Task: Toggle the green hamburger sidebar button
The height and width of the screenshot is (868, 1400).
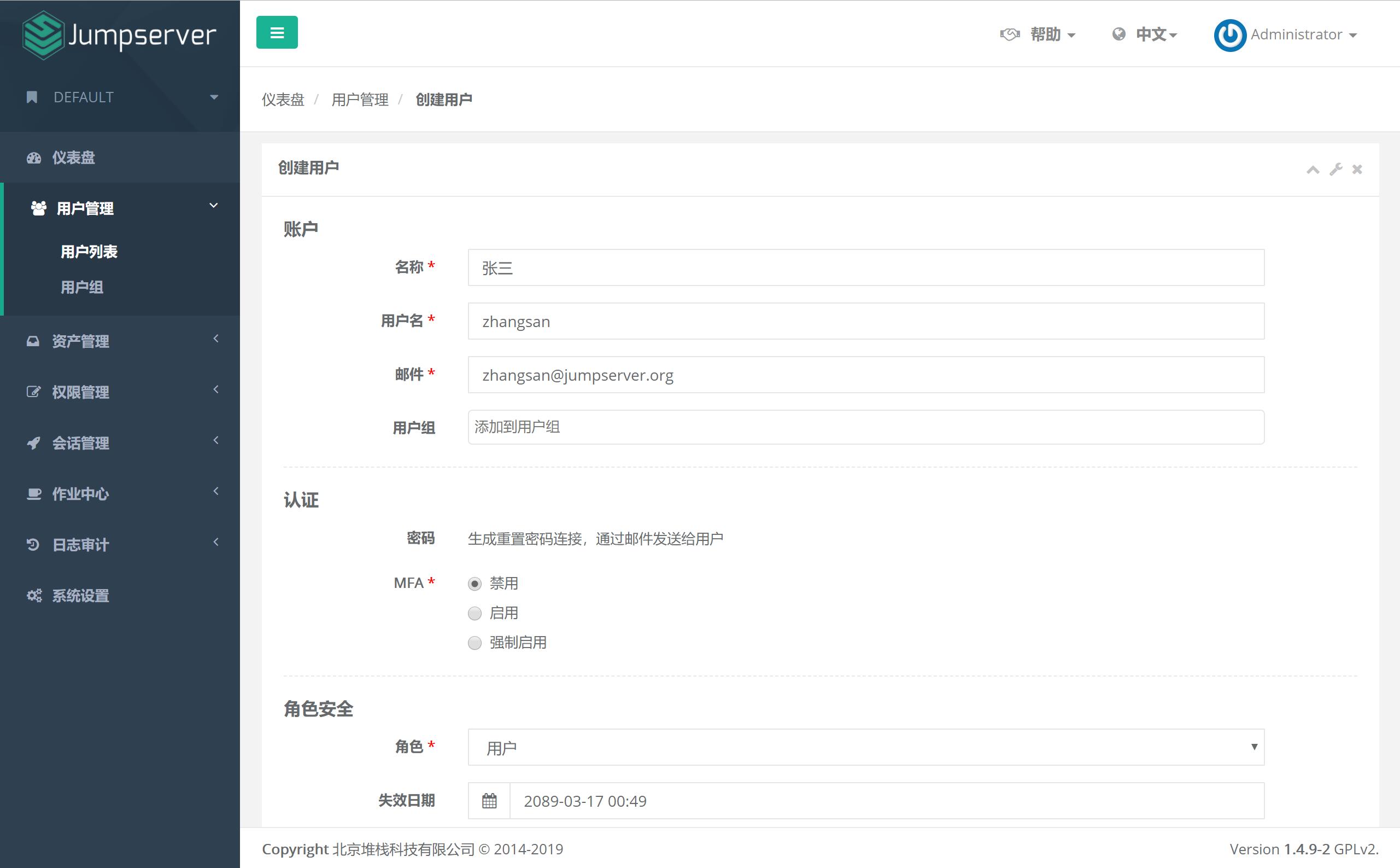Action: [277, 33]
